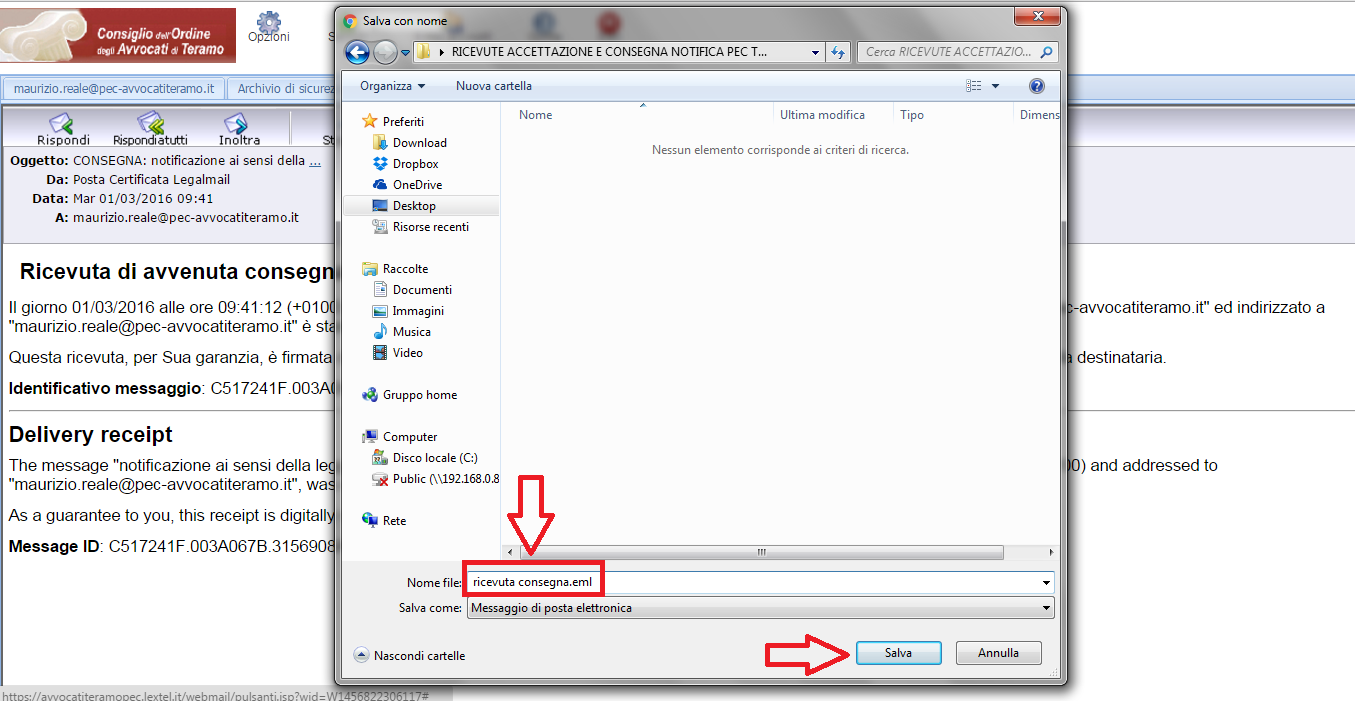1355x701 pixels.
Task: Open the Salva come file type dropdown
Action: tap(759, 607)
